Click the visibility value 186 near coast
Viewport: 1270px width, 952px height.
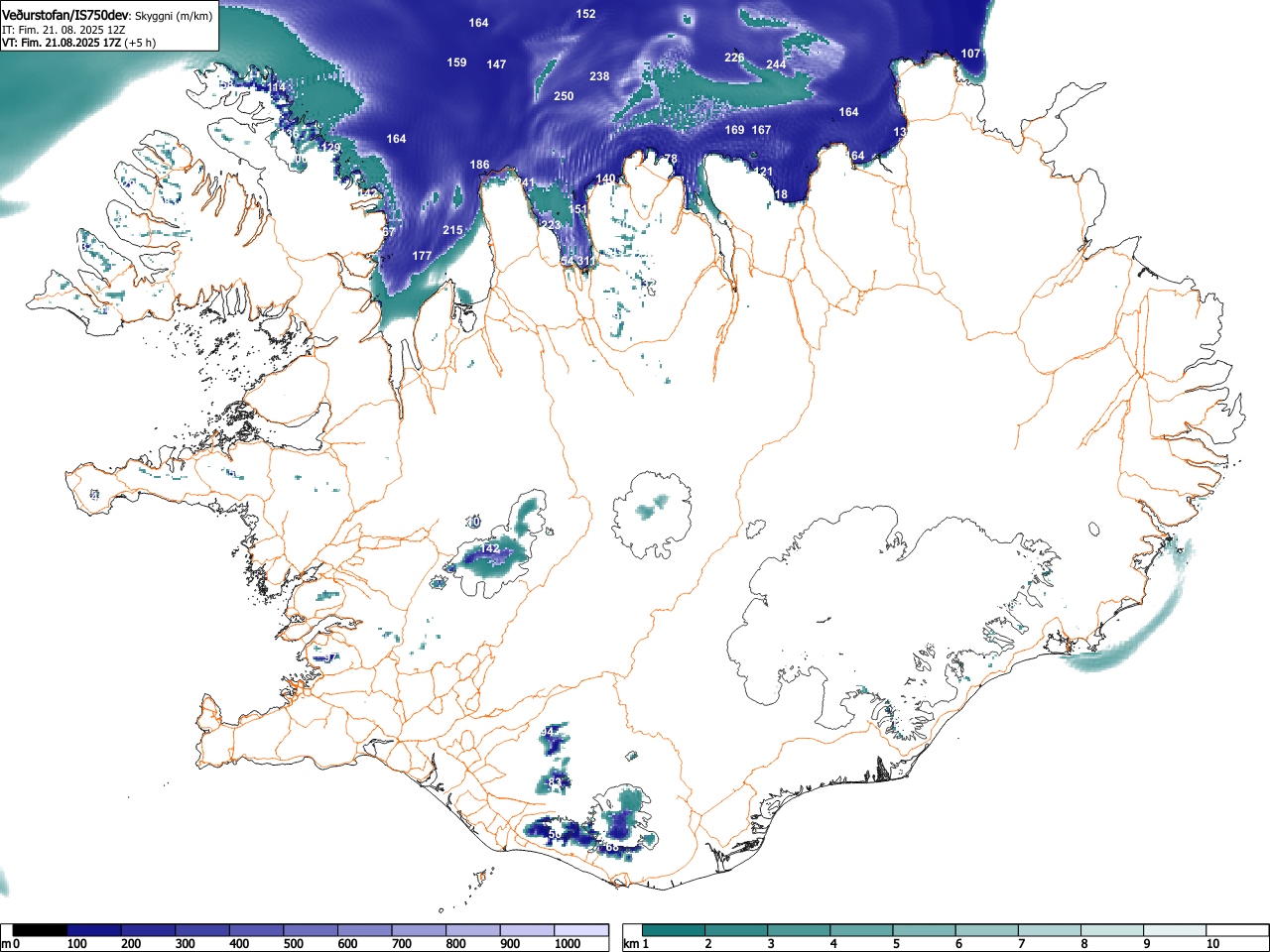coord(479,165)
